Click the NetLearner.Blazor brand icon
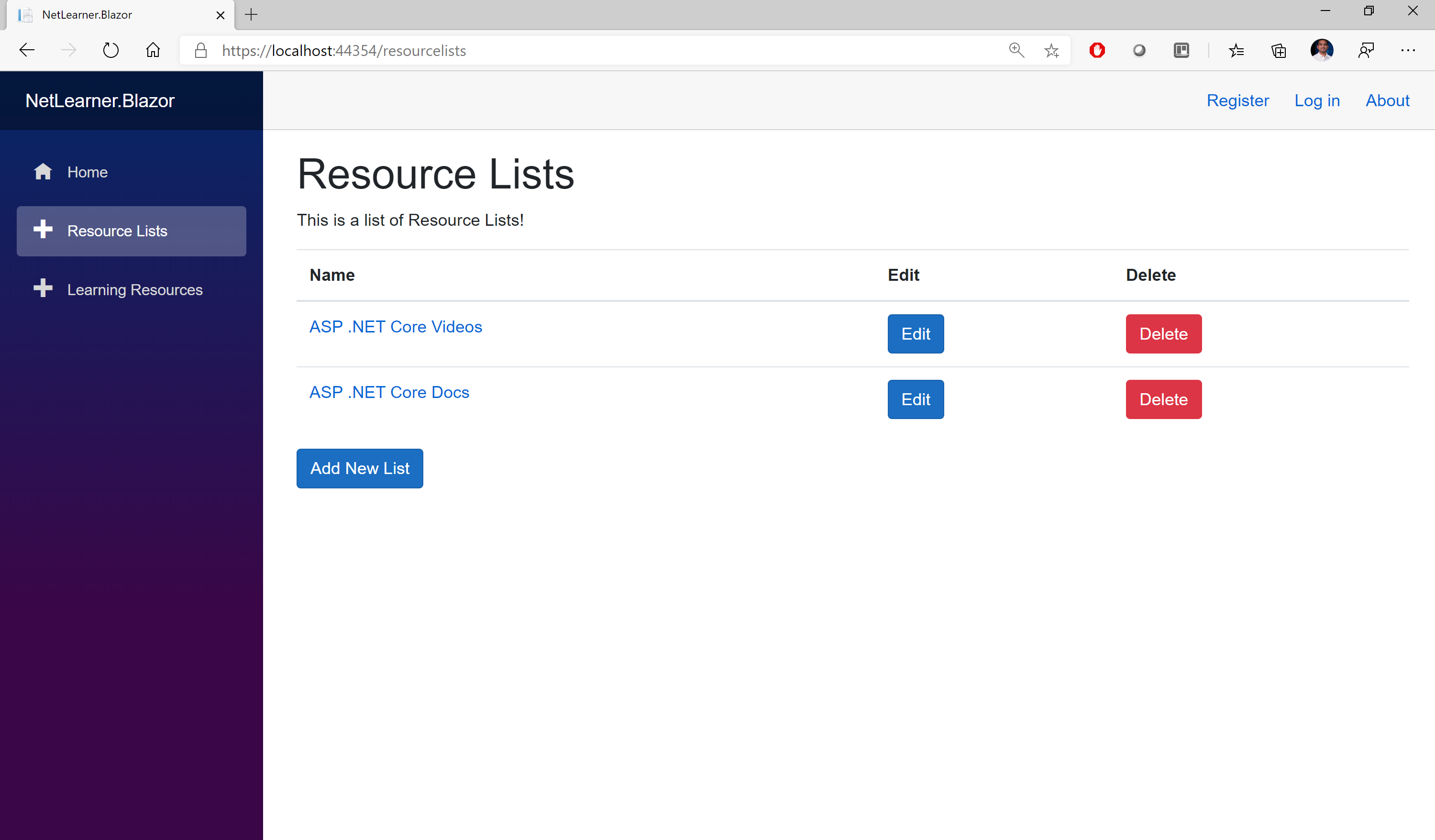 100,100
